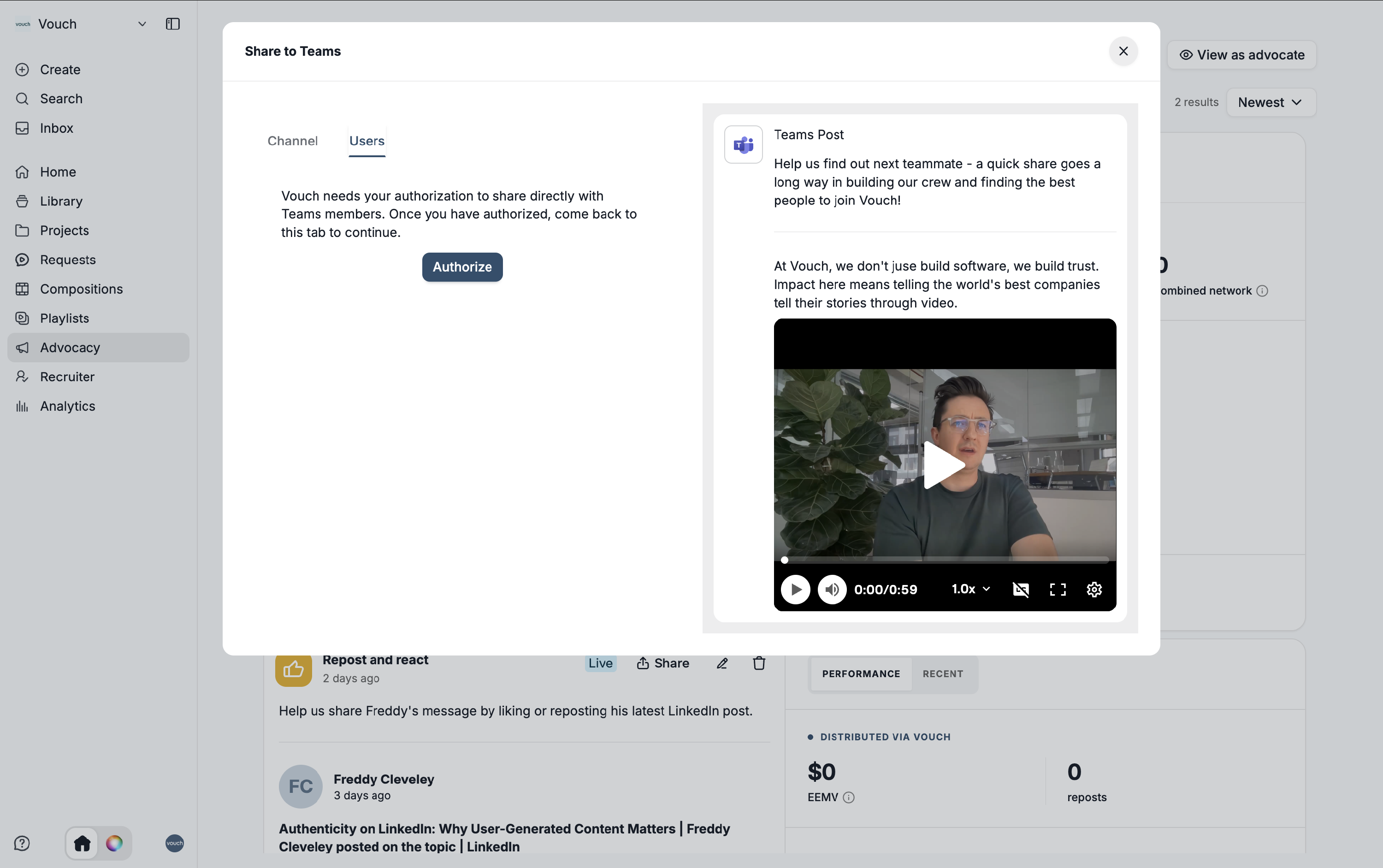Open video player settings gear
1383x868 pixels.
tap(1094, 590)
